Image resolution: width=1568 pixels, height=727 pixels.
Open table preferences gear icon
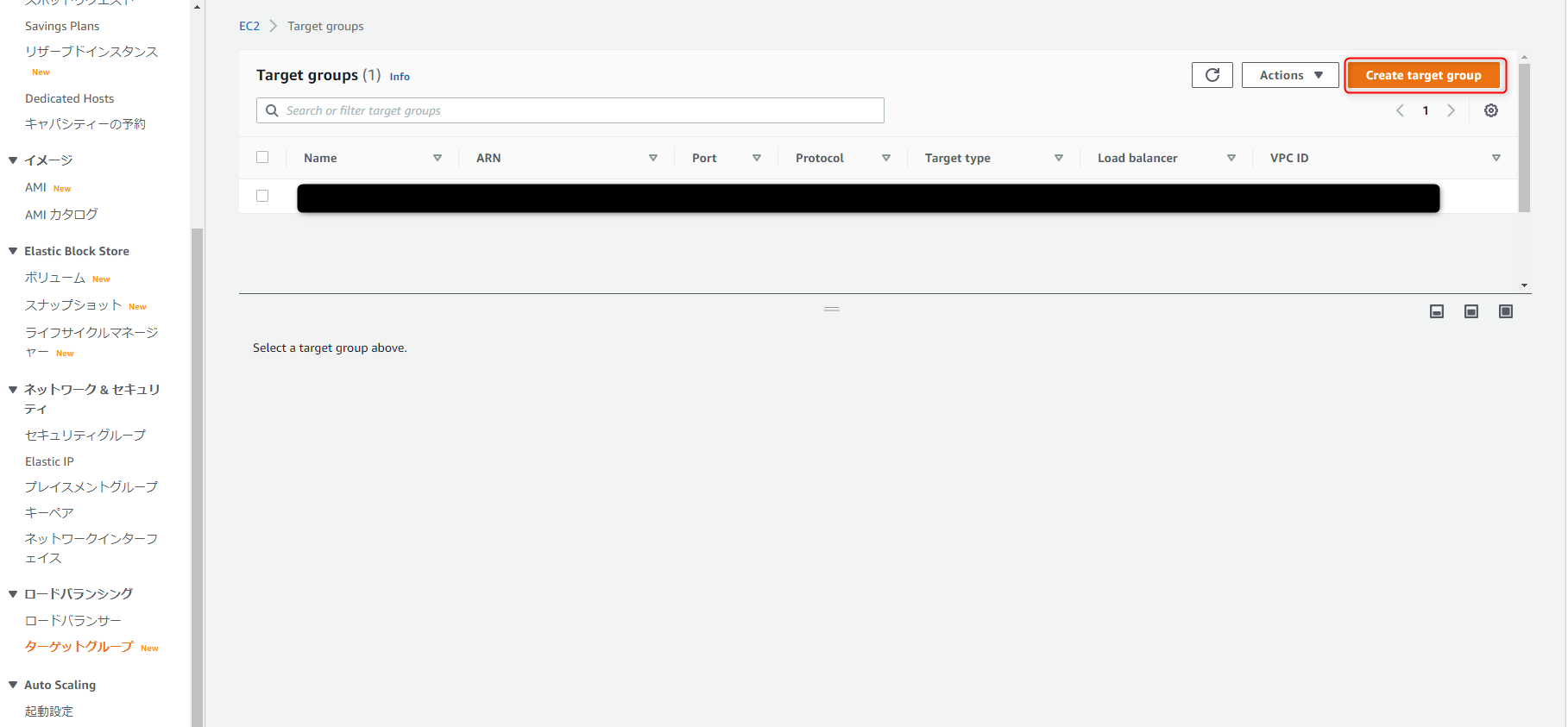pos(1491,110)
